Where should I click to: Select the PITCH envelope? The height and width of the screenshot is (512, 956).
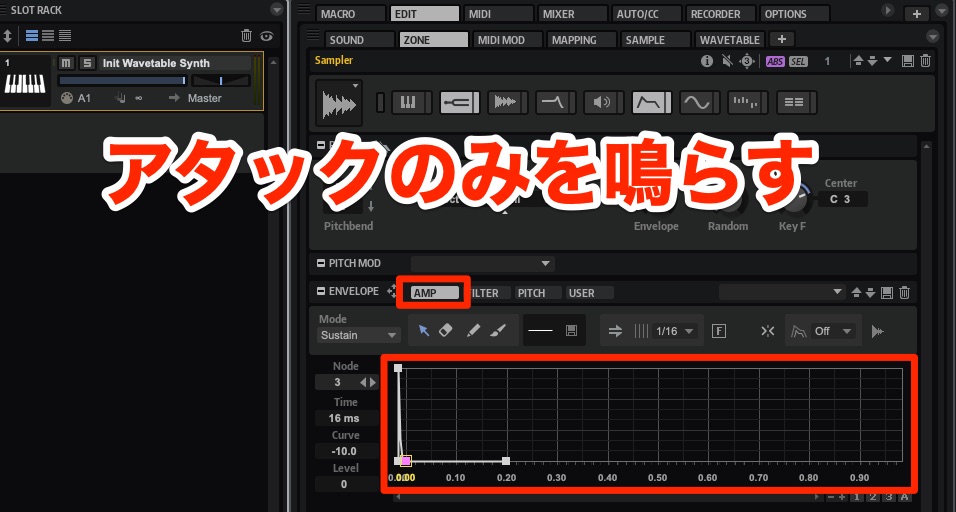pos(538,293)
